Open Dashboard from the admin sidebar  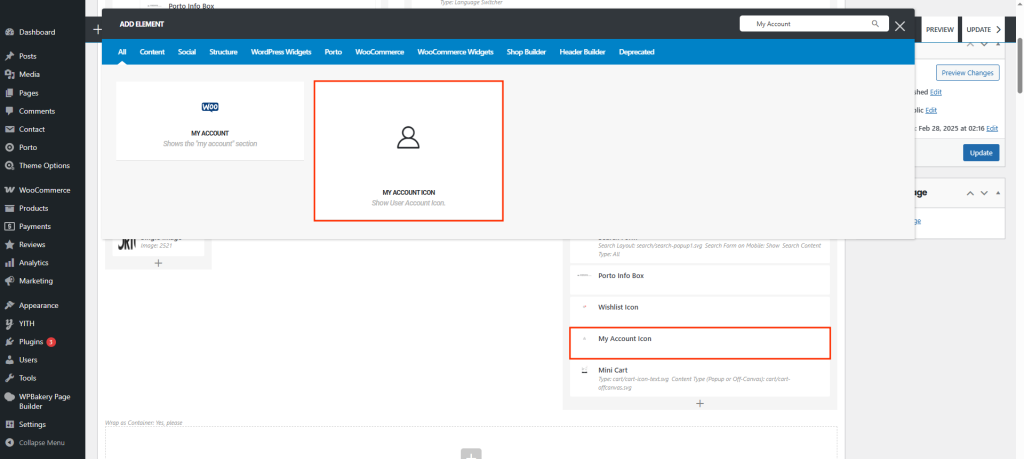point(37,32)
